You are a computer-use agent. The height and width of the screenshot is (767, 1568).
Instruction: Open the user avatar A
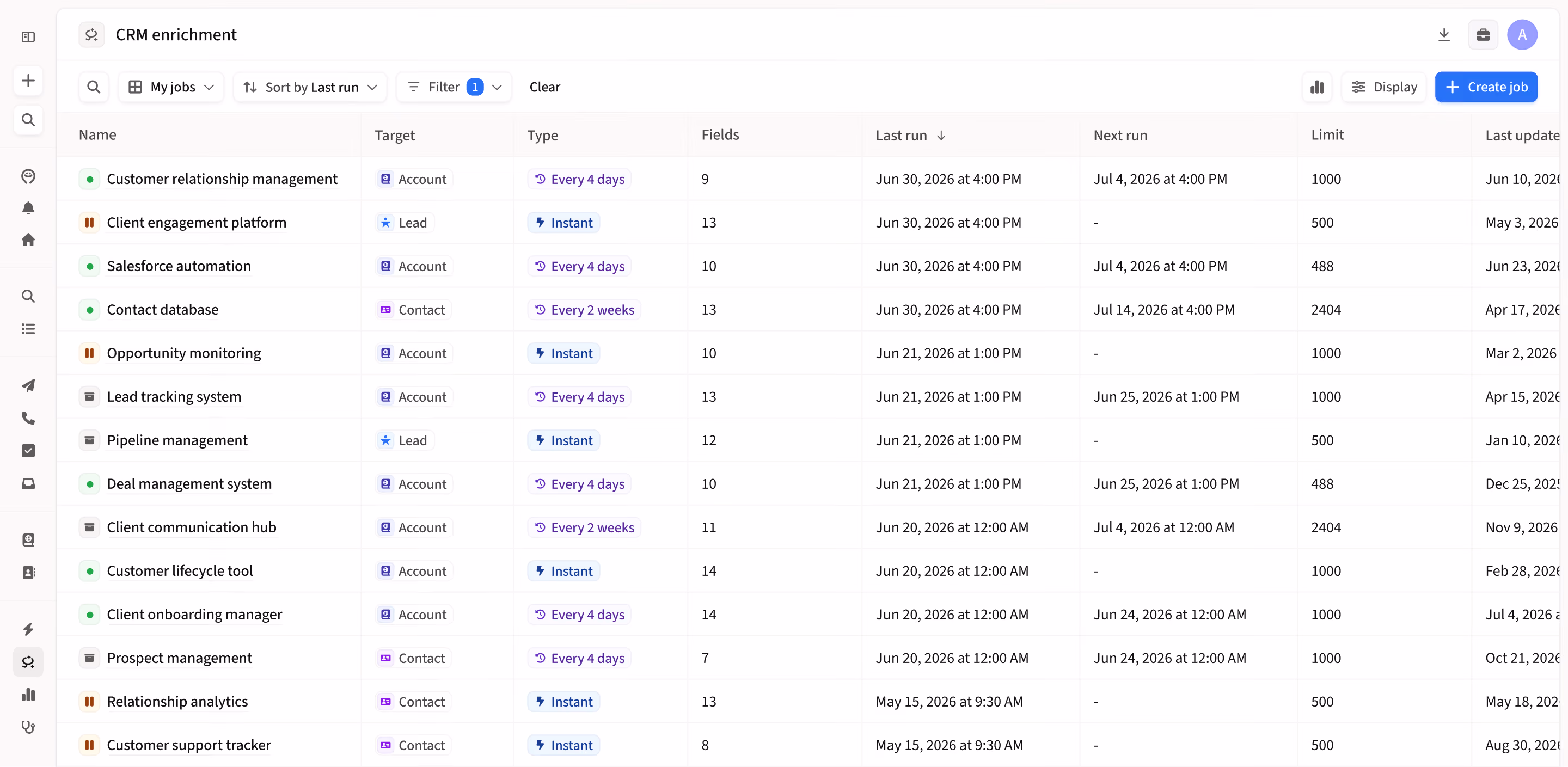(x=1522, y=35)
